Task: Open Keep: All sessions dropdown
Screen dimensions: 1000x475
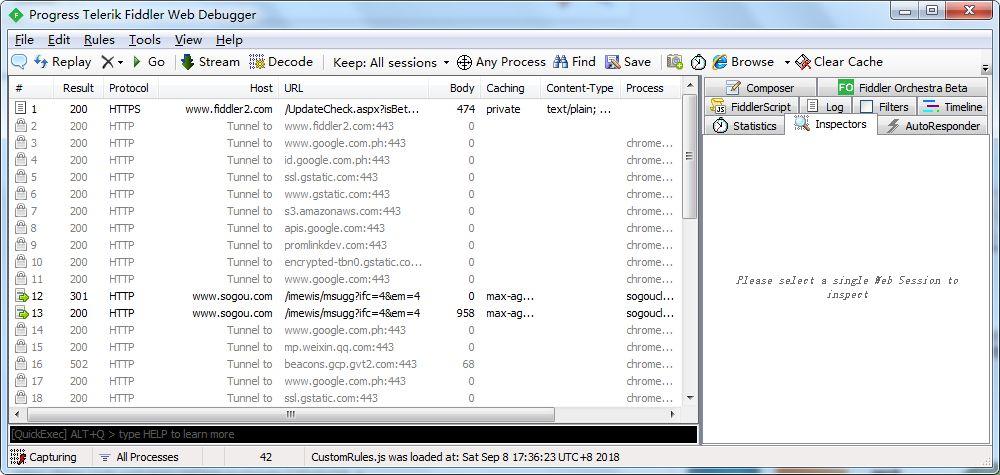Action: (392, 62)
